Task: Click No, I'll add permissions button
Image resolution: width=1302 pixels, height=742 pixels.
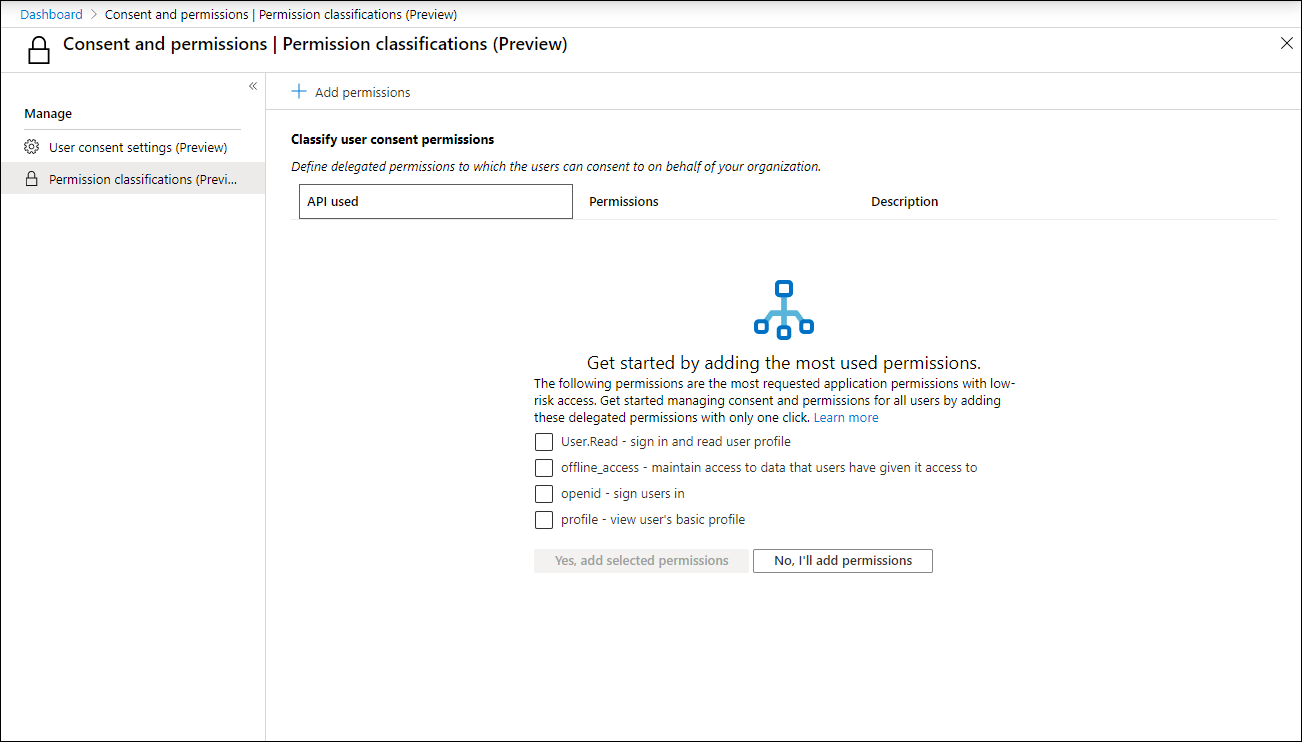Action: (x=843, y=561)
